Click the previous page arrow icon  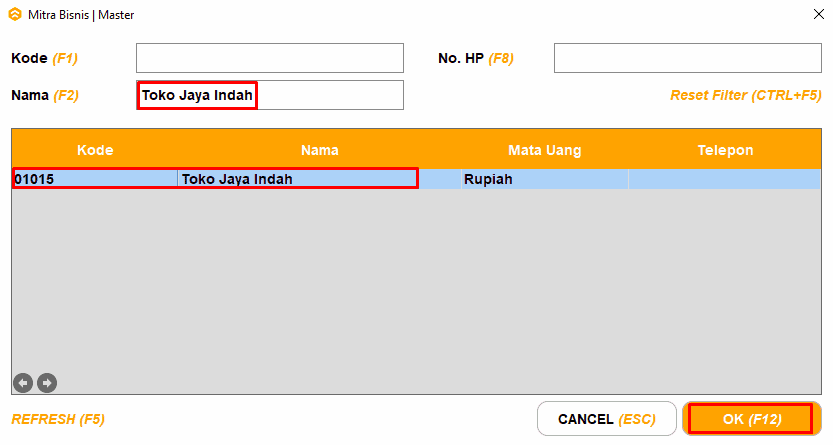pyautogui.click(x=23, y=383)
